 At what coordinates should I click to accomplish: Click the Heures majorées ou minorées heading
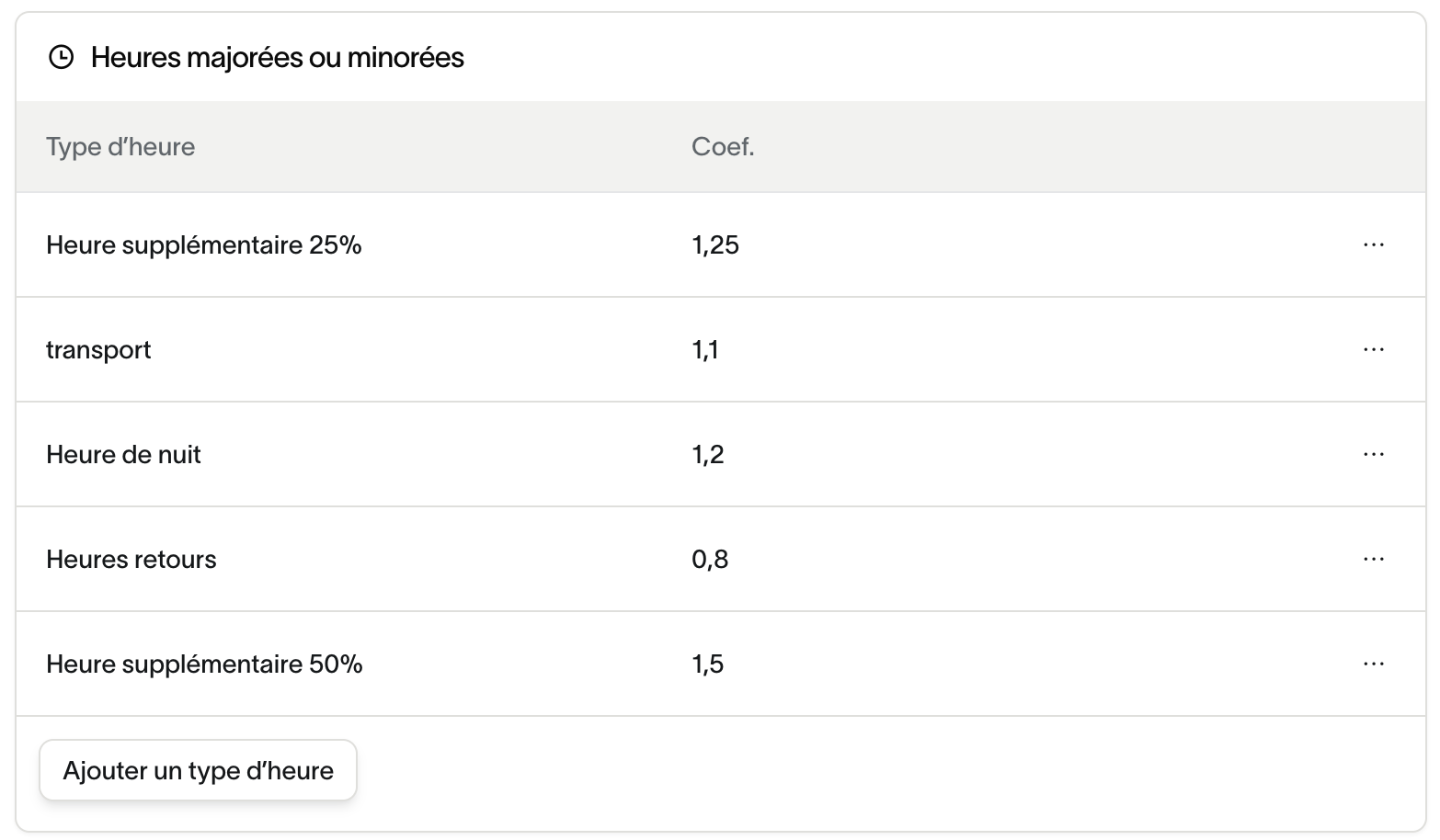tap(278, 58)
